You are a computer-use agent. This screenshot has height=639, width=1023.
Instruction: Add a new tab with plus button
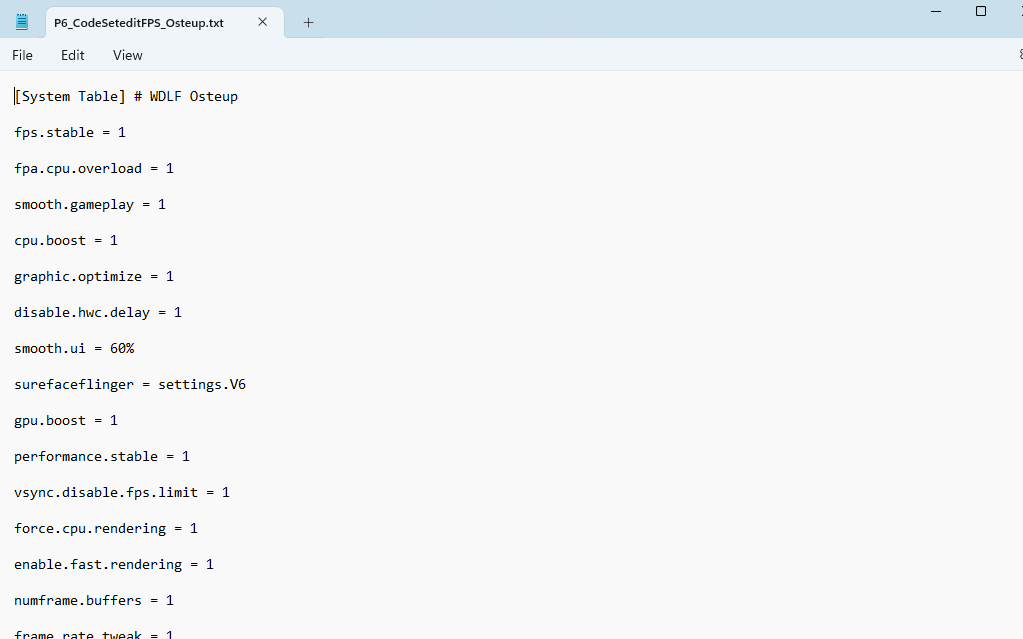pos(308,22)
